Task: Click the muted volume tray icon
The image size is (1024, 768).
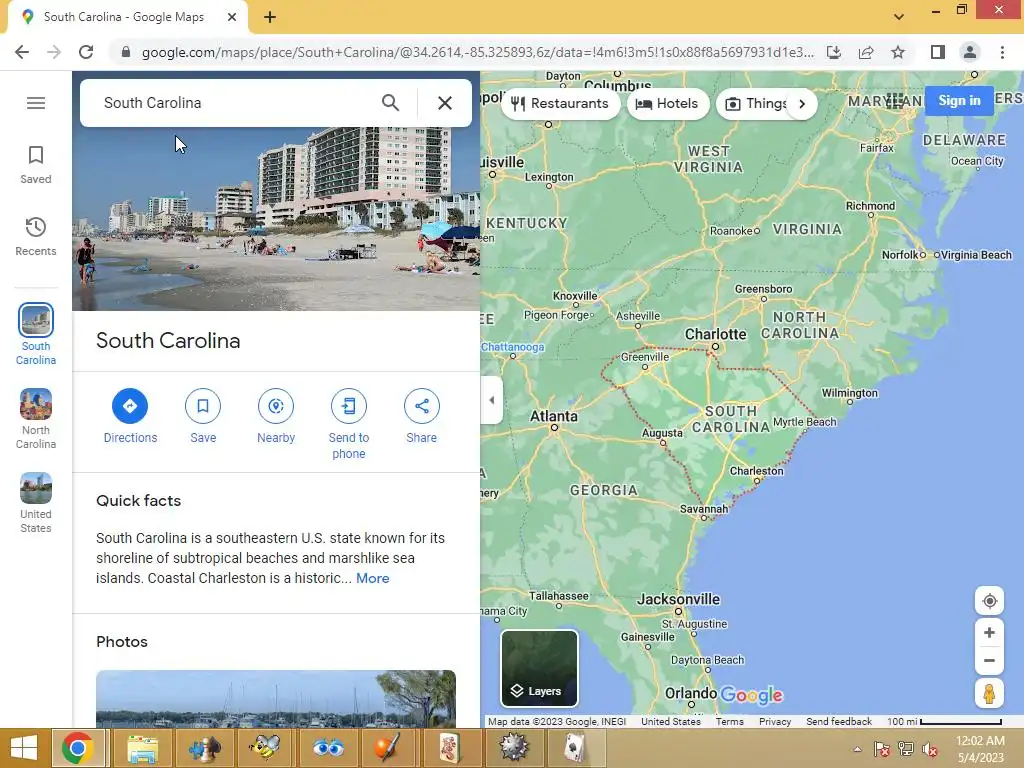Action: coord(929,749)
